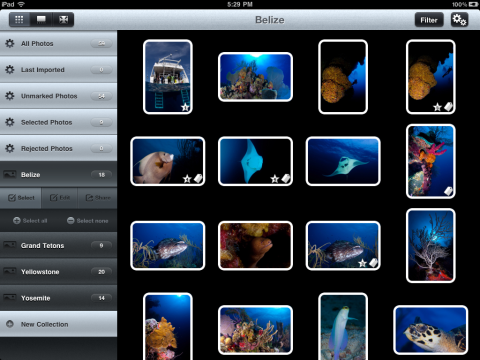Click the Yellowstone collection icon

click(x=10, y=271)
